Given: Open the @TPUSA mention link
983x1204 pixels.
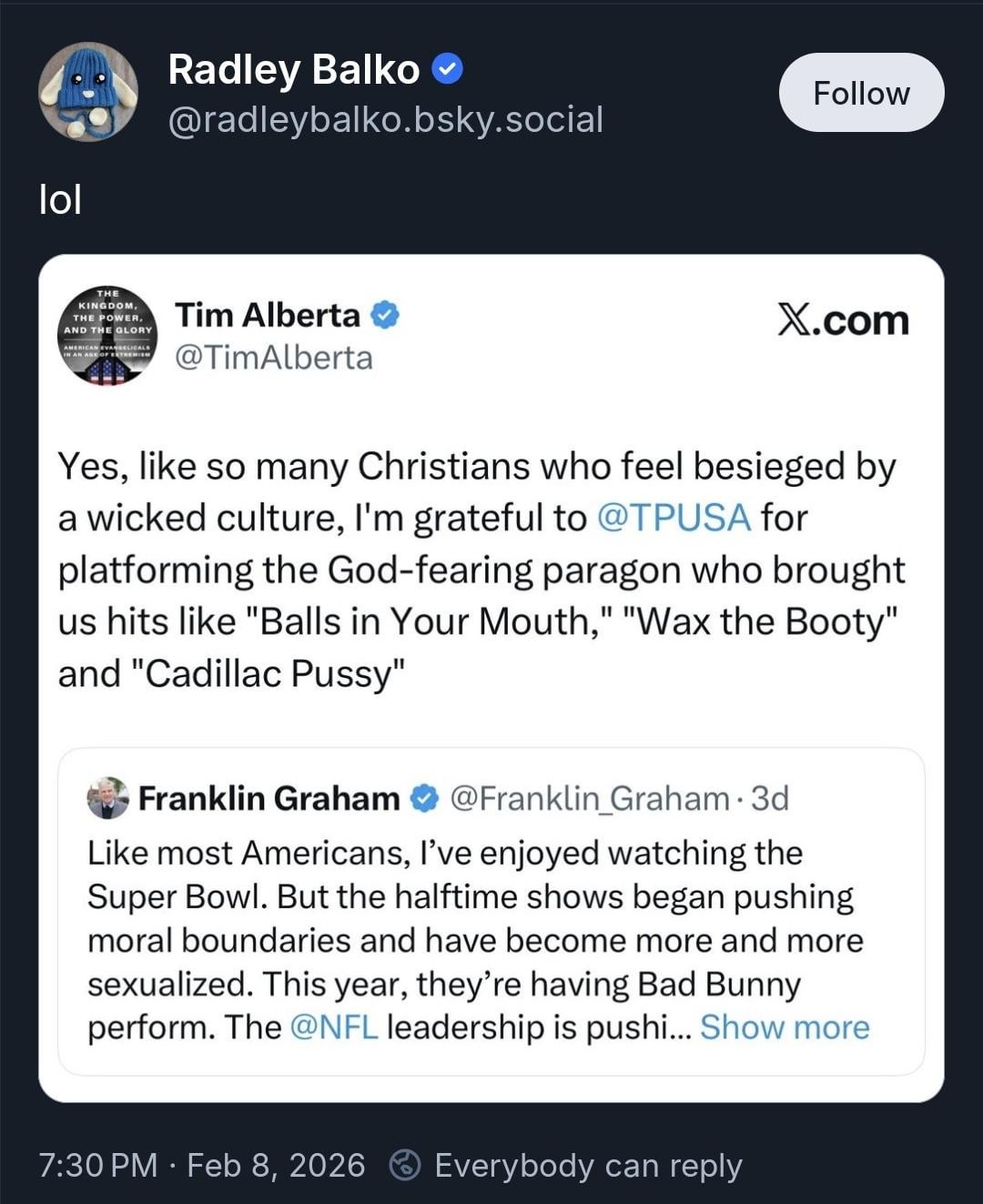Looking at the screenshot, I should pos(674,517).
